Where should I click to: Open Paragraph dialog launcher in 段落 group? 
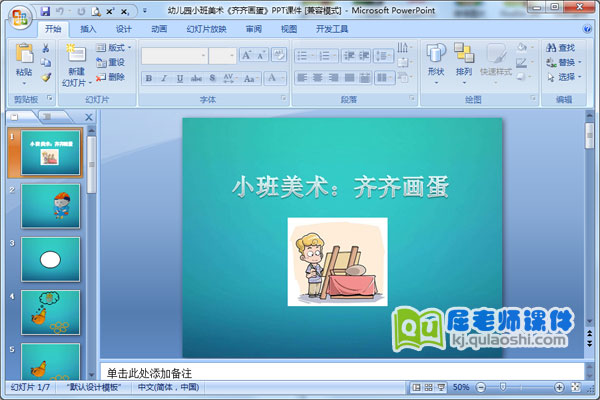412,99
